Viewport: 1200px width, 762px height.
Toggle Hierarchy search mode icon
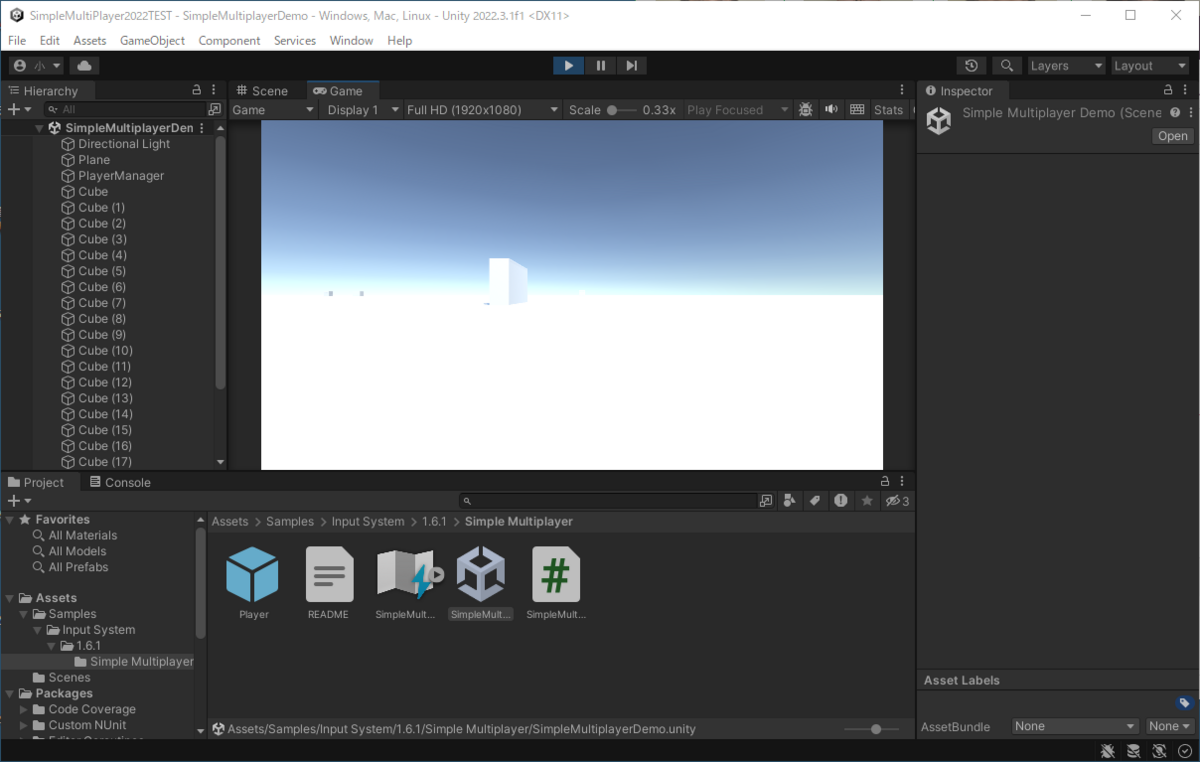[x=214, y=109]
